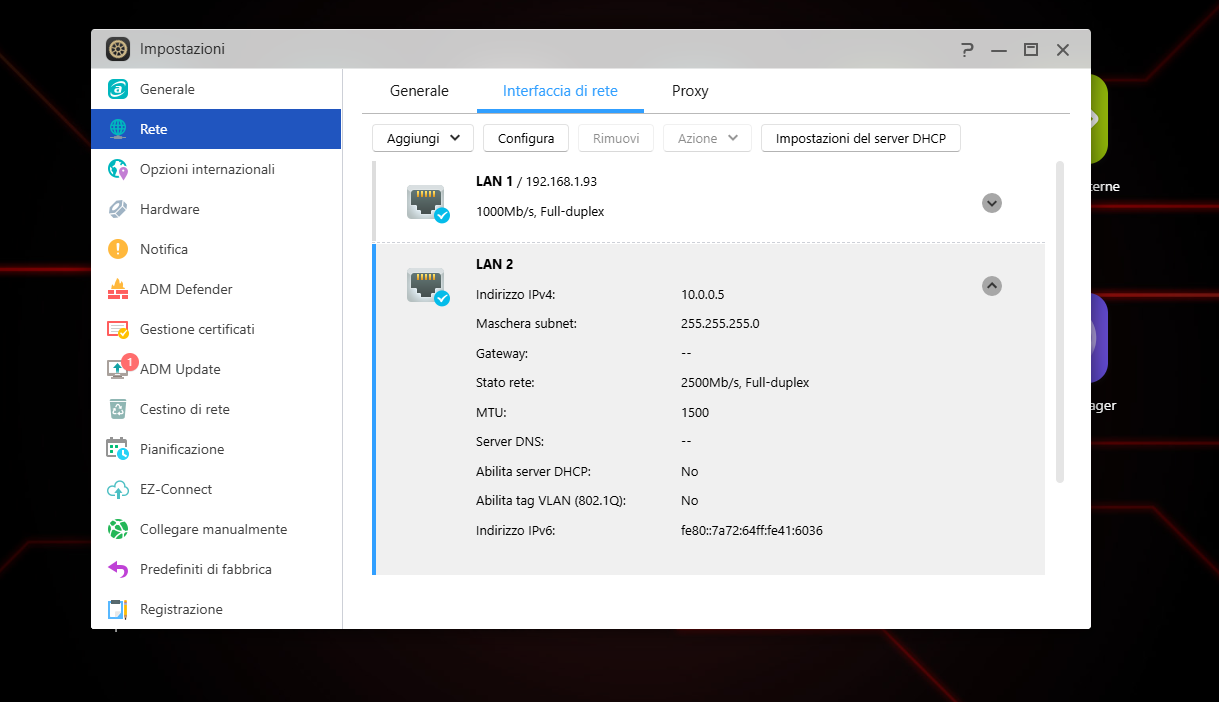Go to Gestione certificati section

click(216, 329)
